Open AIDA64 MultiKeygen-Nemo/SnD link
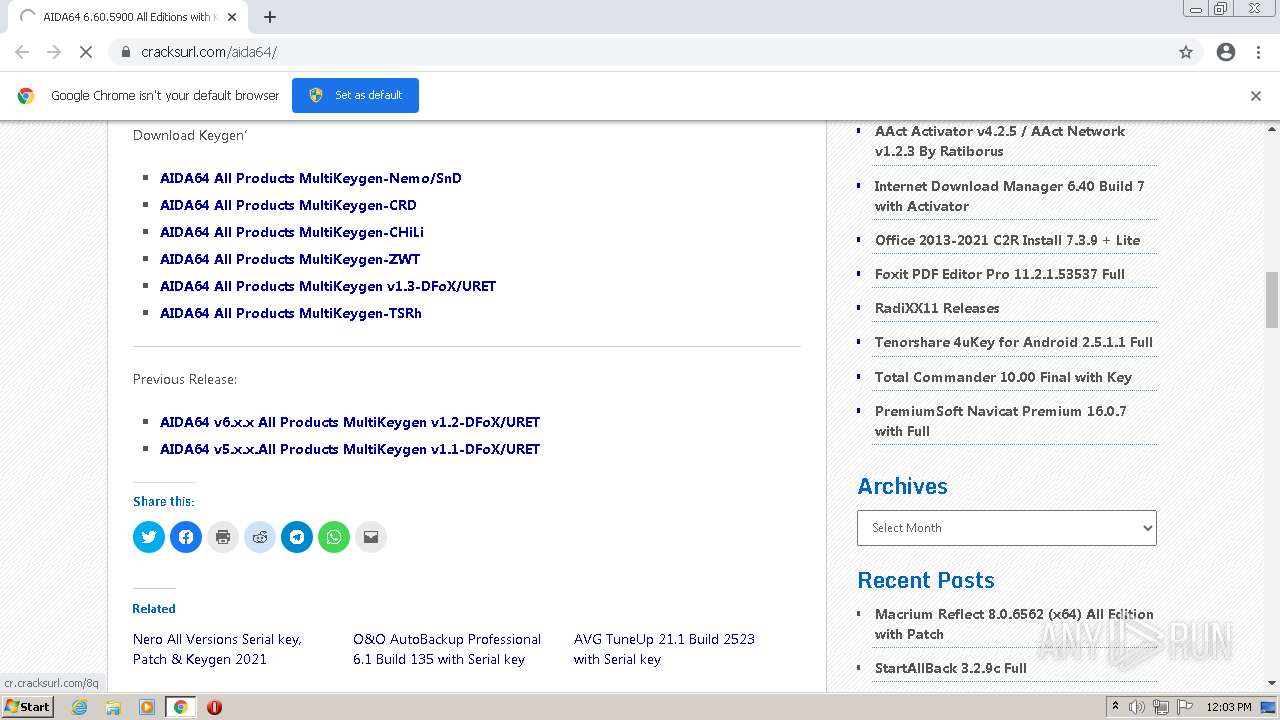 [311, 178]
